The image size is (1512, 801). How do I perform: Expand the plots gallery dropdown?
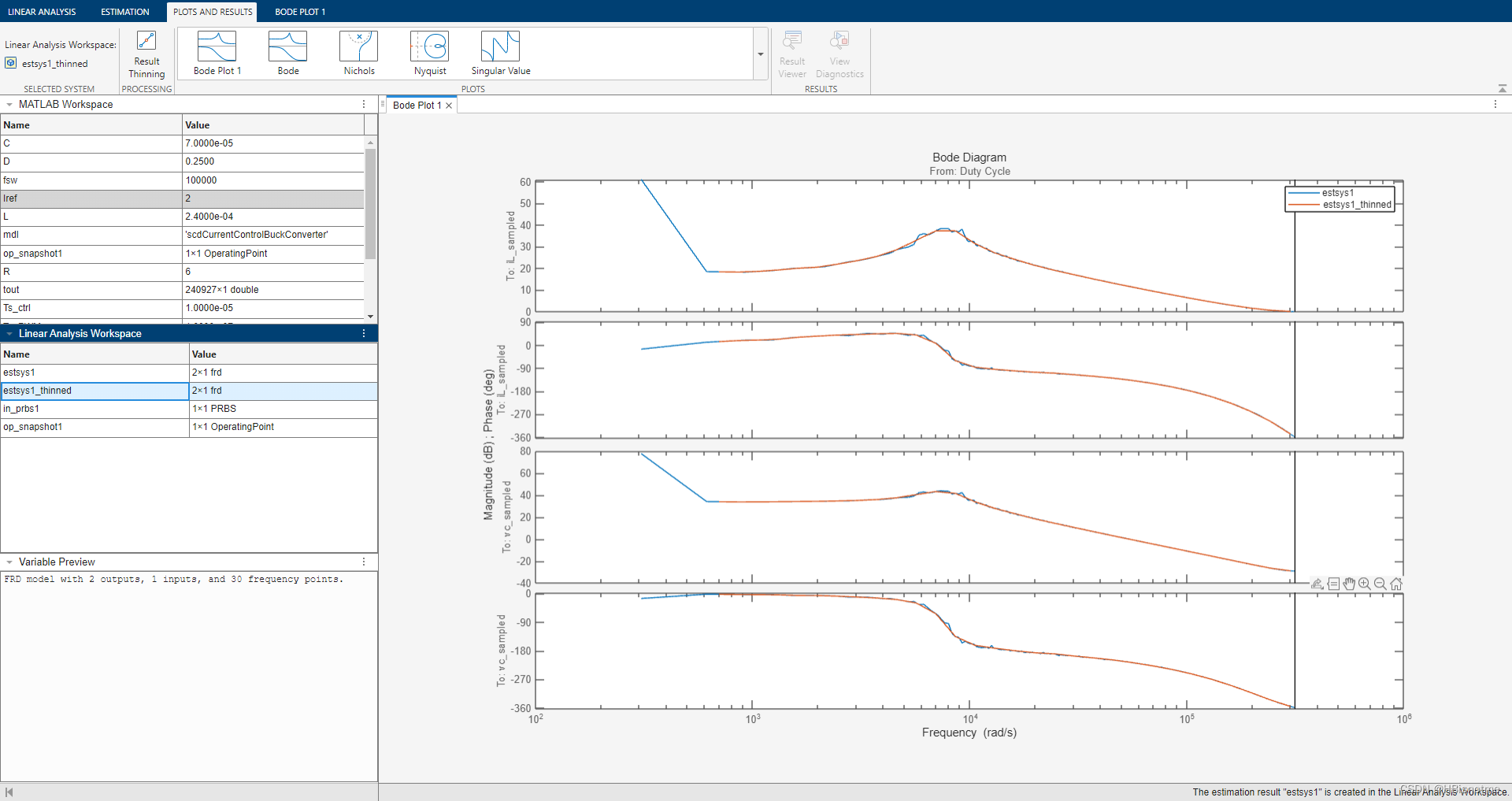761,54
